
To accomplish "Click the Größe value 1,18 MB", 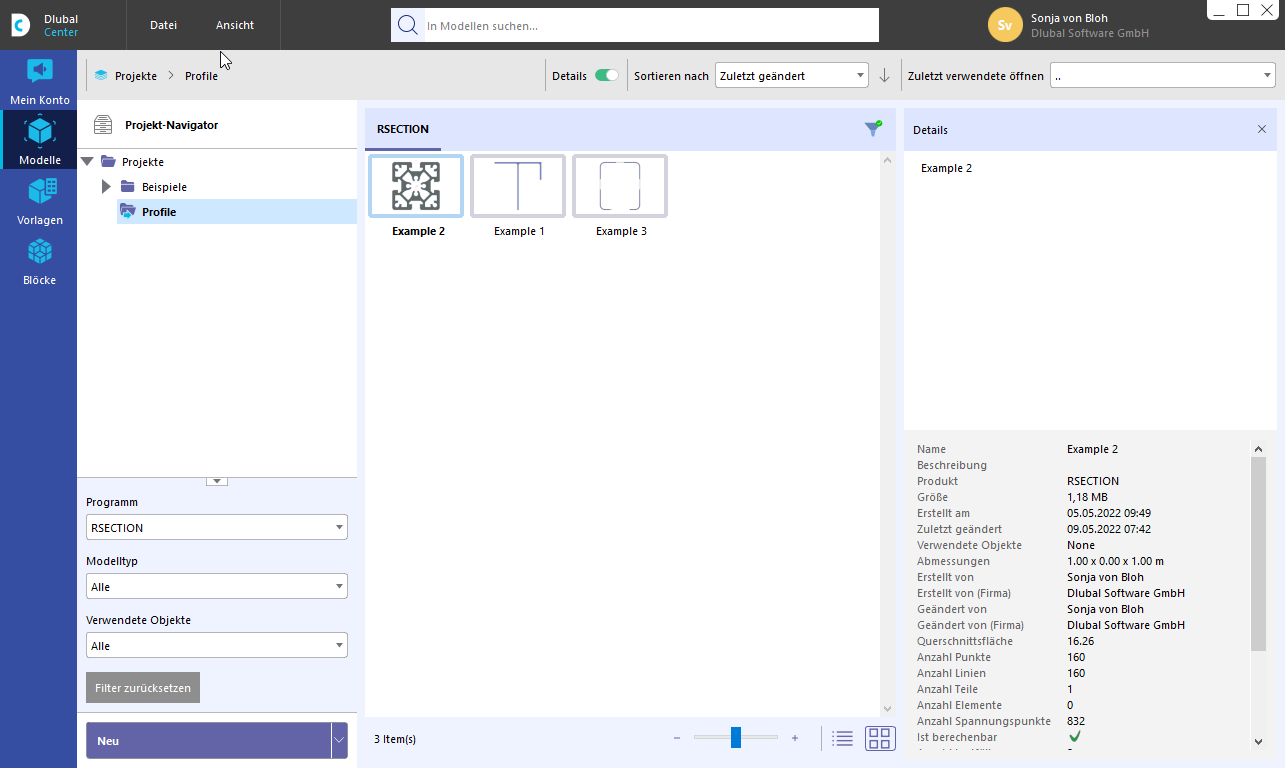I will (x=1087, y=497).
